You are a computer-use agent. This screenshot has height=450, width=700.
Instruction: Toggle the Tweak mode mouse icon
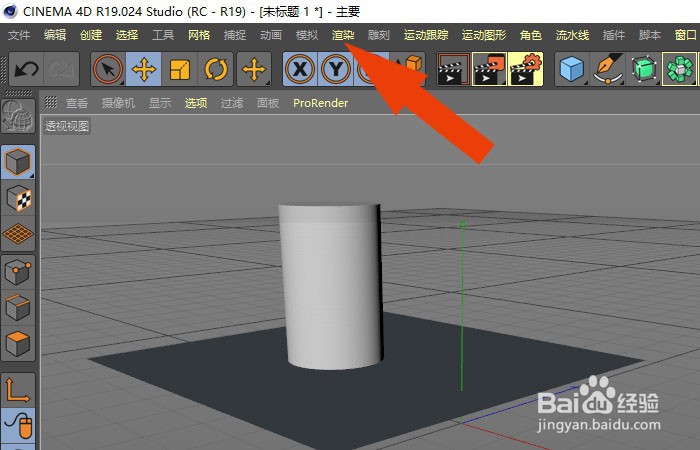(x=18, y=425)
